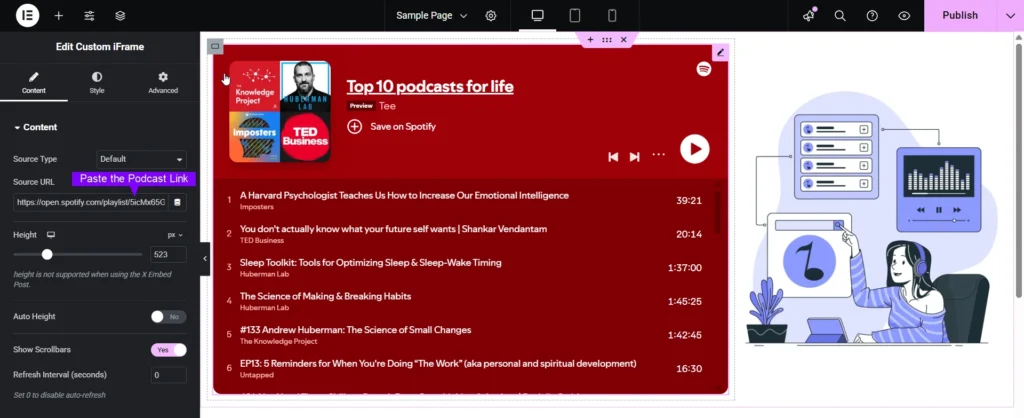This screenshot has width=1024, height=418.
Task: Add a new element with plus icon
Action: 59,16
